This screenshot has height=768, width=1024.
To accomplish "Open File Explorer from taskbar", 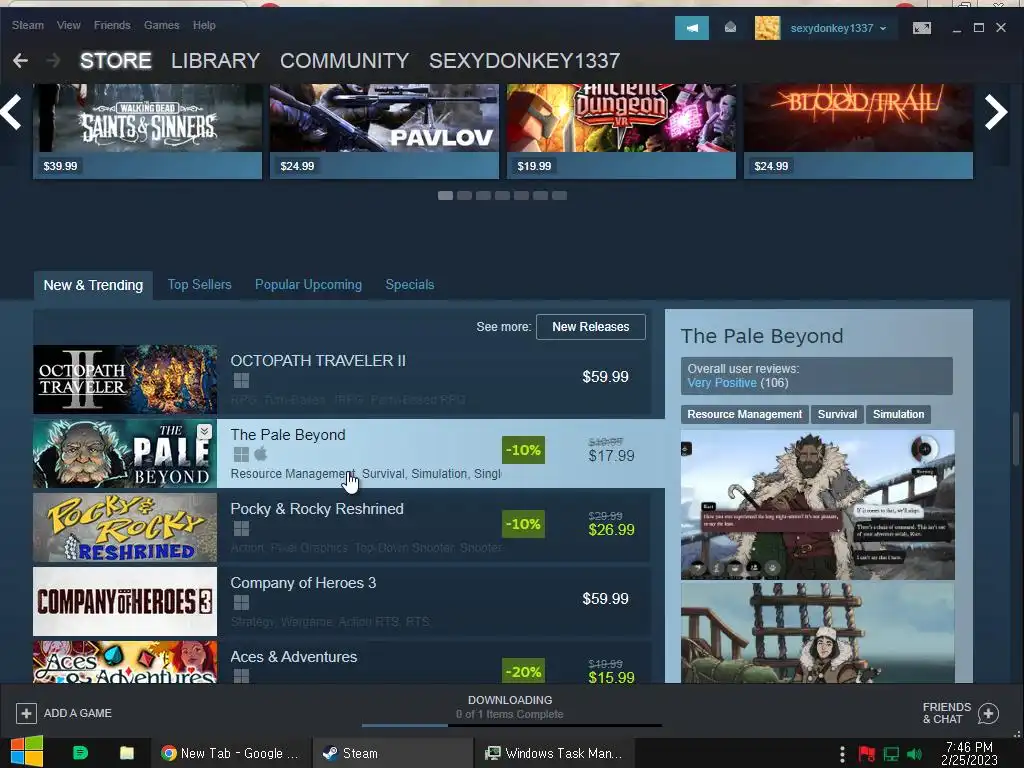I will [127, 753].
